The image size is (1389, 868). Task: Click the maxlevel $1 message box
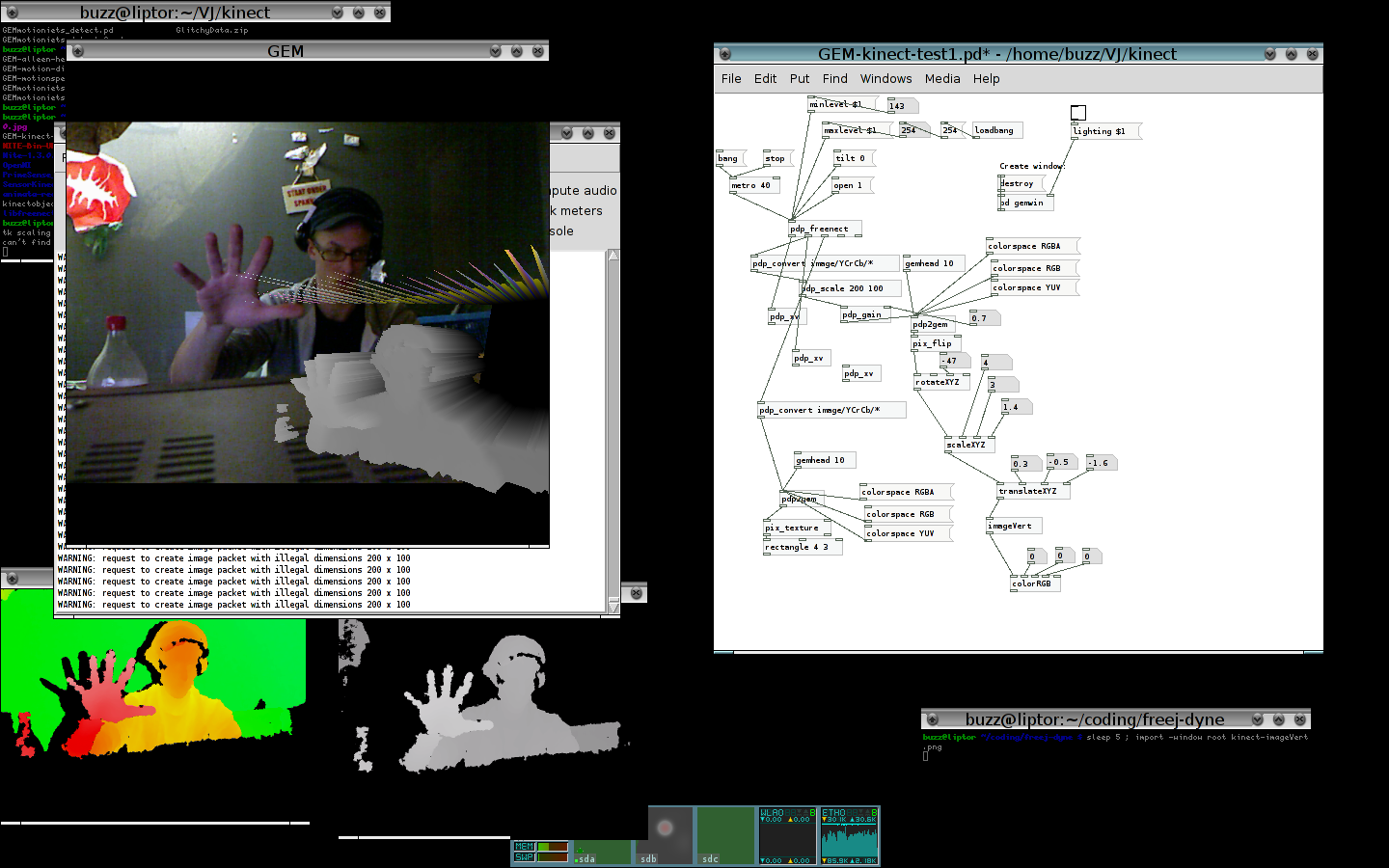pyautogui.click(x=857, y=130)
